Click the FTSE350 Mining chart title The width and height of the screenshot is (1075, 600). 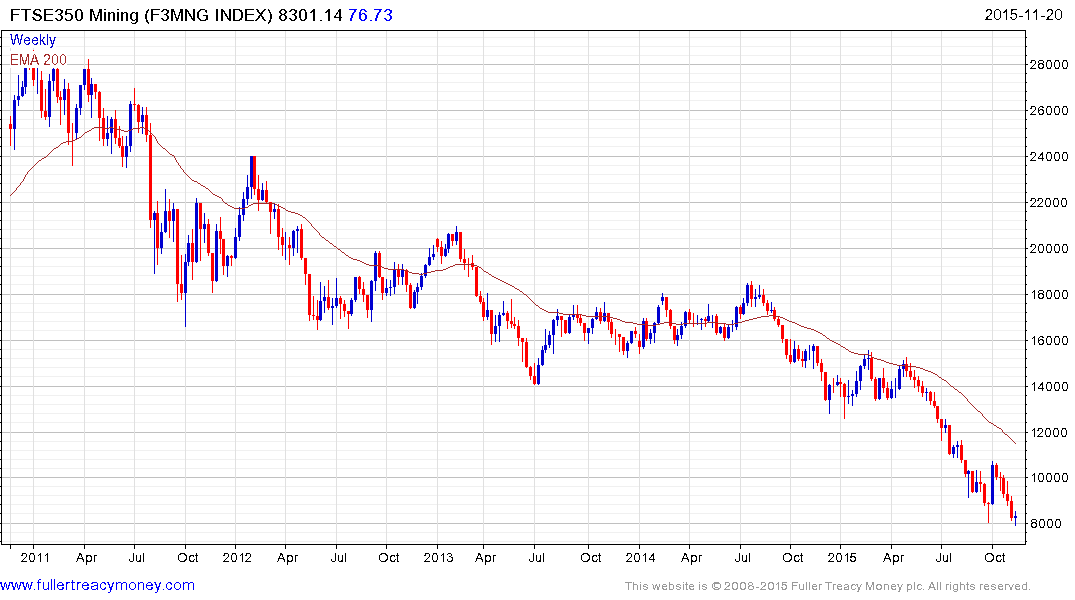[x=141, y=15]
